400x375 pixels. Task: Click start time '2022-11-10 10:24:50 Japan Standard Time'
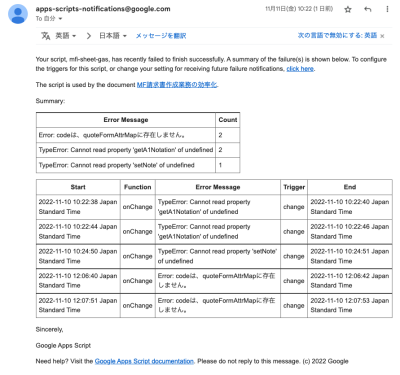pyautogui.click(x=78, y=256)
